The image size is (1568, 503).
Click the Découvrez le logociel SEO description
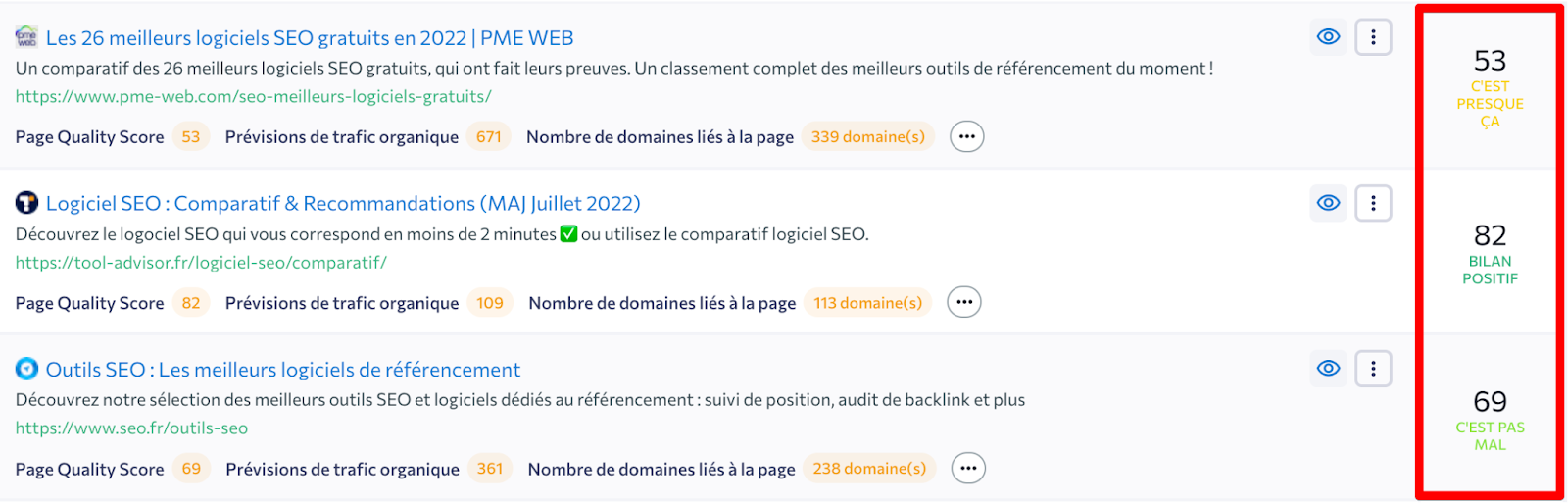point(442,233)
